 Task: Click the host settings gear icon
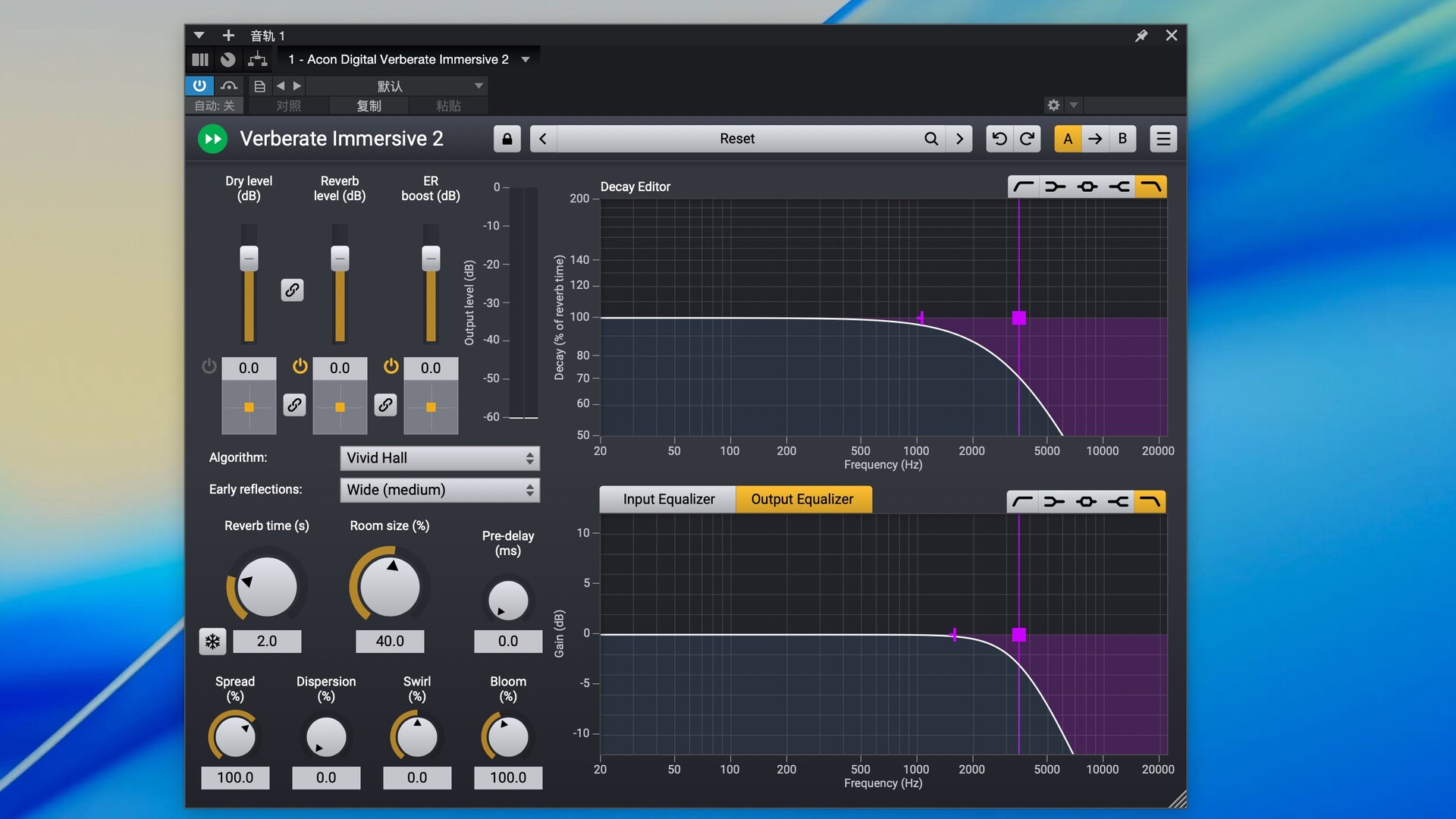1053,105
